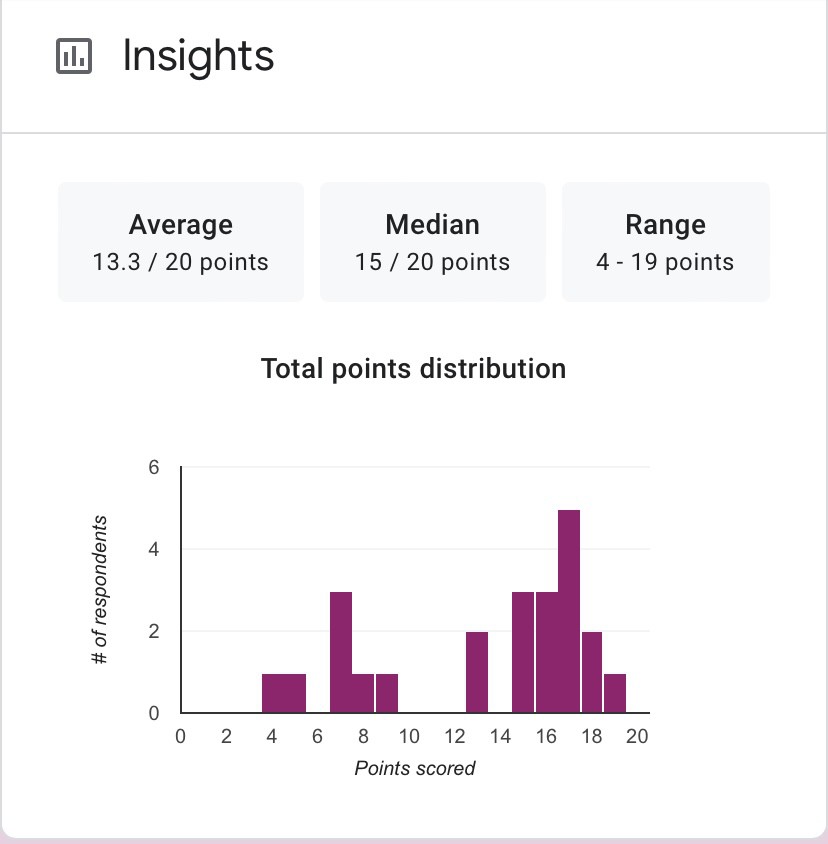This screenshot has width=828, height=844.
Task: Click the bar for 19 points scored
Action: [x=615, y=693]
